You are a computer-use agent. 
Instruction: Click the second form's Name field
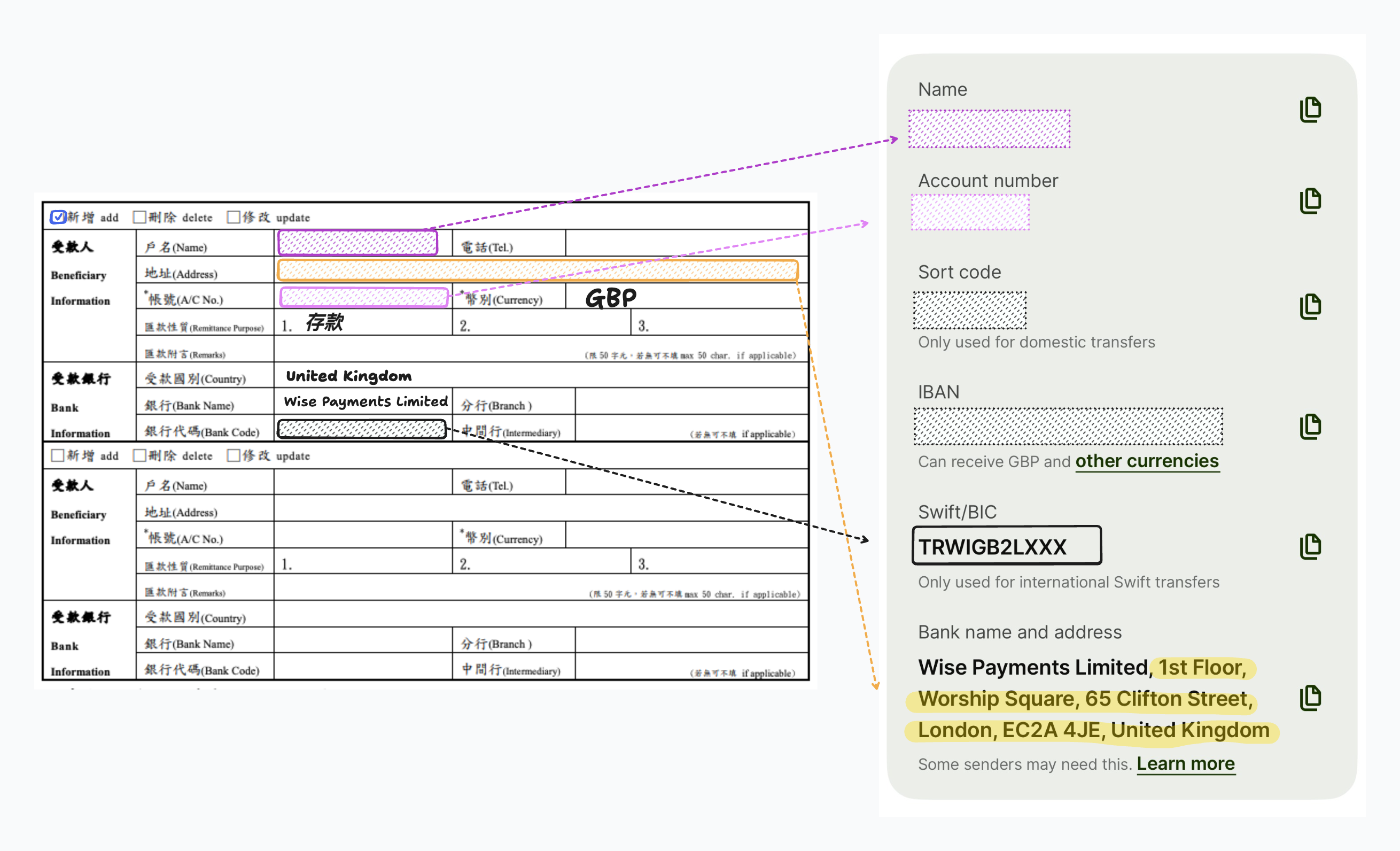click(x=363, y=482)
